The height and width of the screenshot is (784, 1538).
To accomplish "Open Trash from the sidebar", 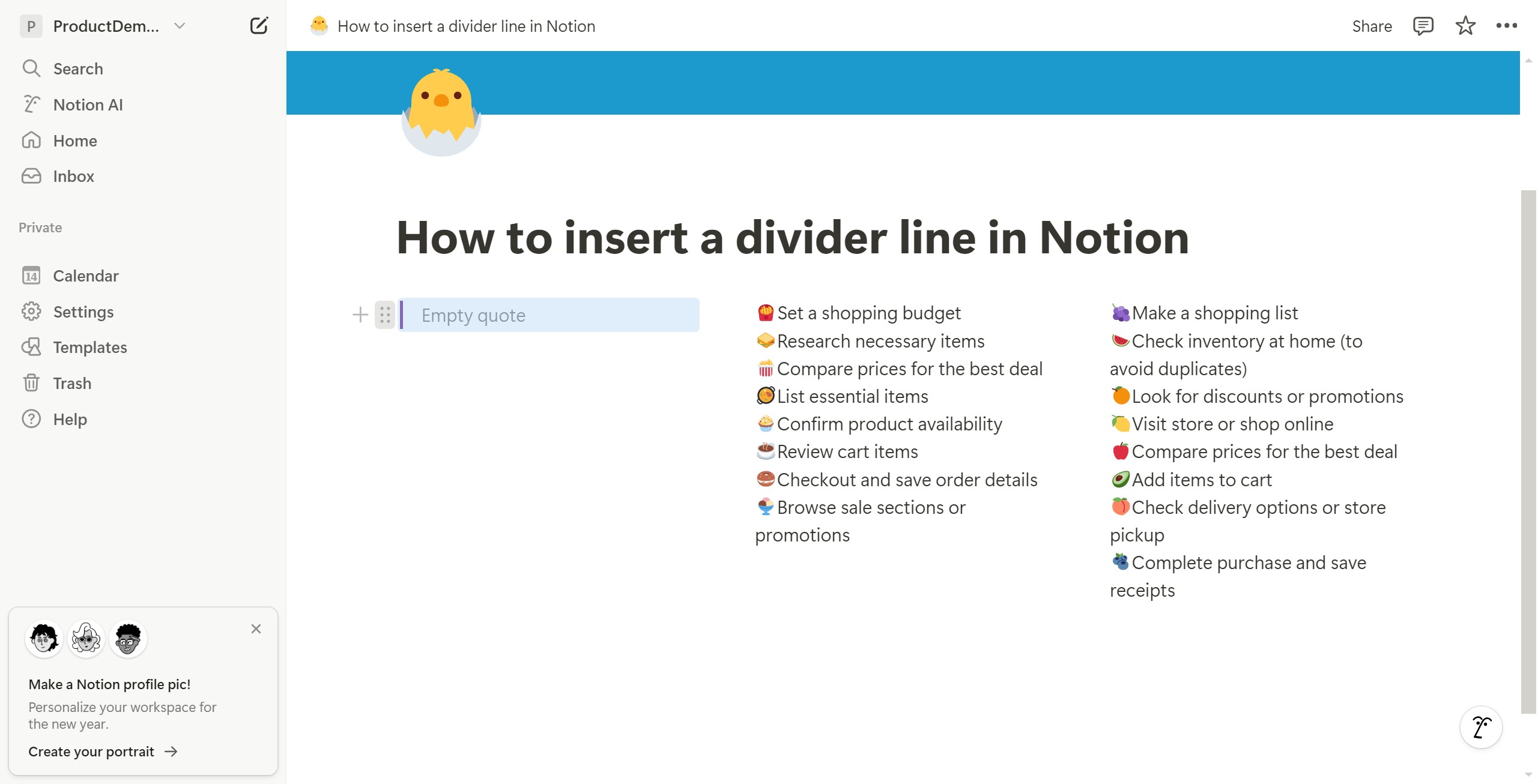I will click(72, 383).
